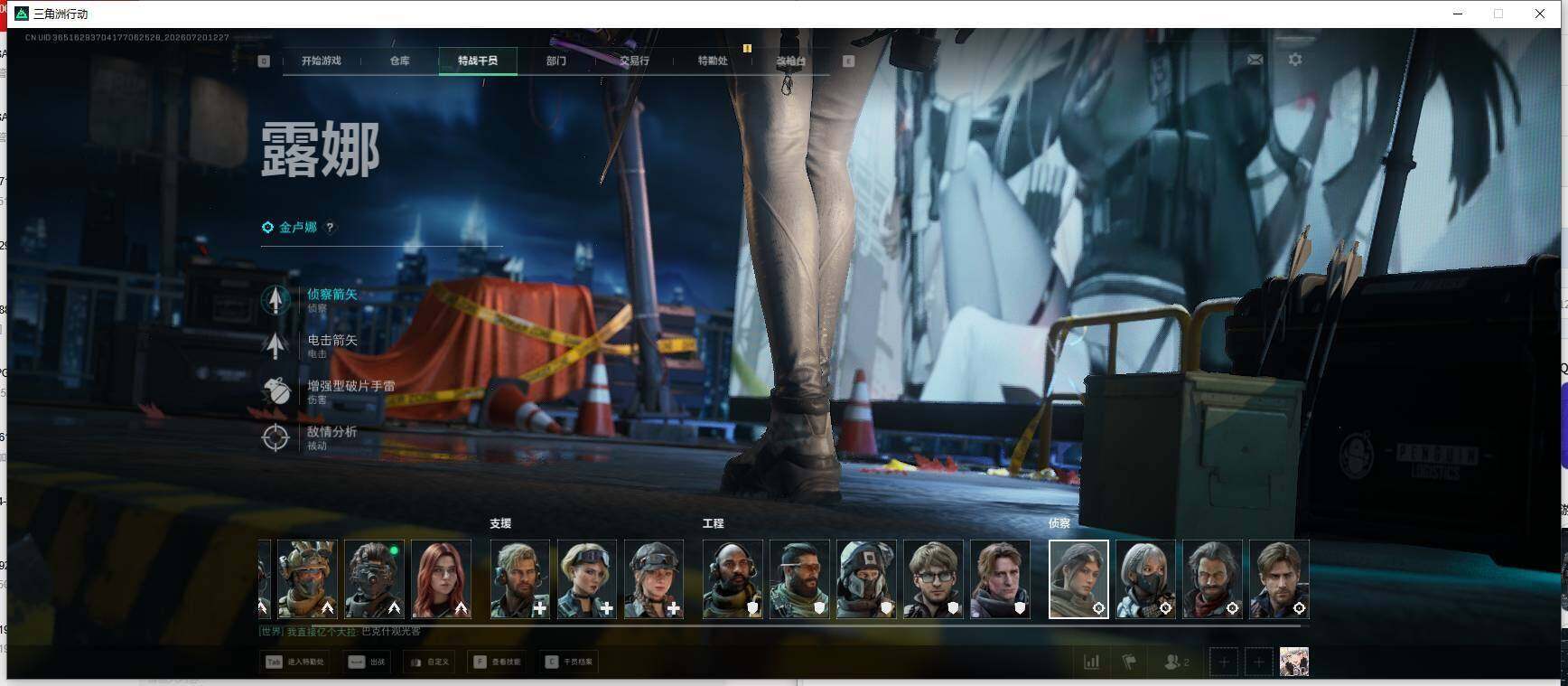Select the glasses-wearing engineer operator portrait
The image size is (1568, 686).
click(x=934, y=579)
